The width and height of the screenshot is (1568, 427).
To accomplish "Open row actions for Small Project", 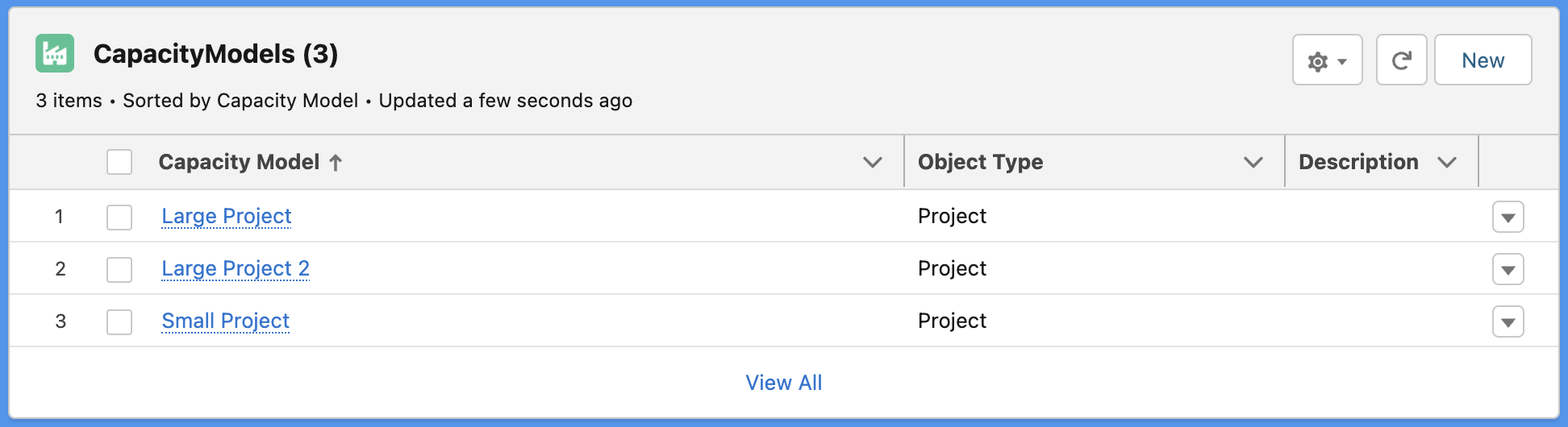I will tap(1508, 321).
